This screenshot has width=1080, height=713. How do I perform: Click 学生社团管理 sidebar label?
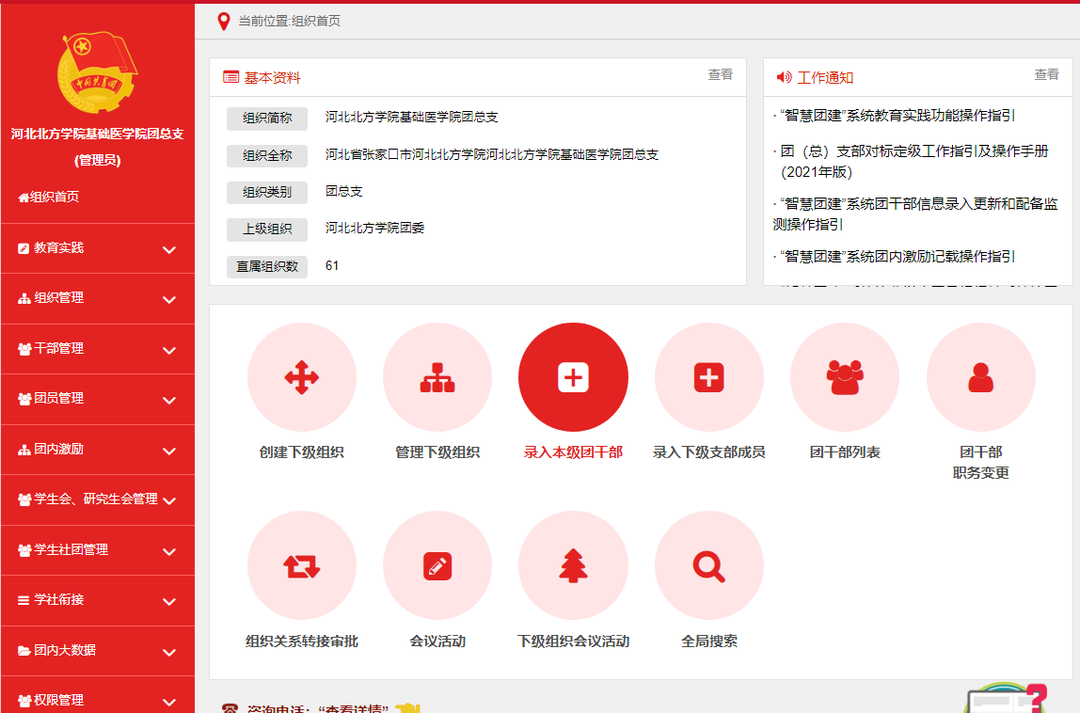pyautogui.click(x=71, y=550)
